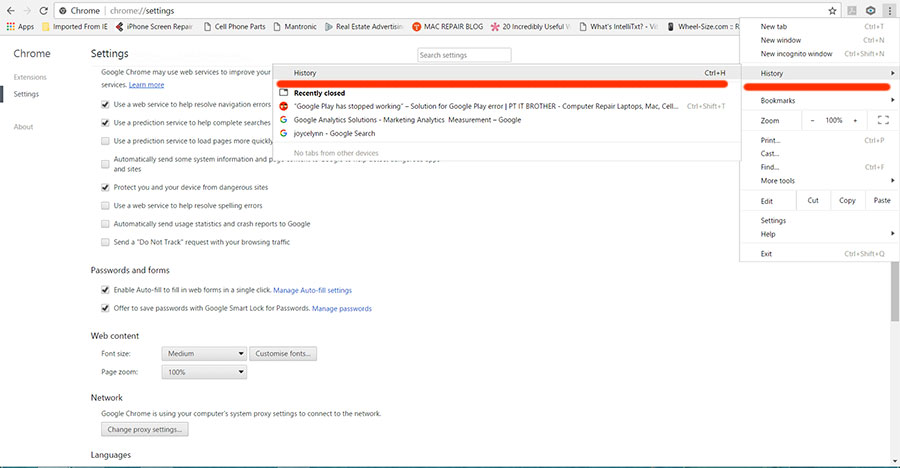Click the Copy button in Edit row
Viewport: 900px width, 468px height.
coord(847,200)
